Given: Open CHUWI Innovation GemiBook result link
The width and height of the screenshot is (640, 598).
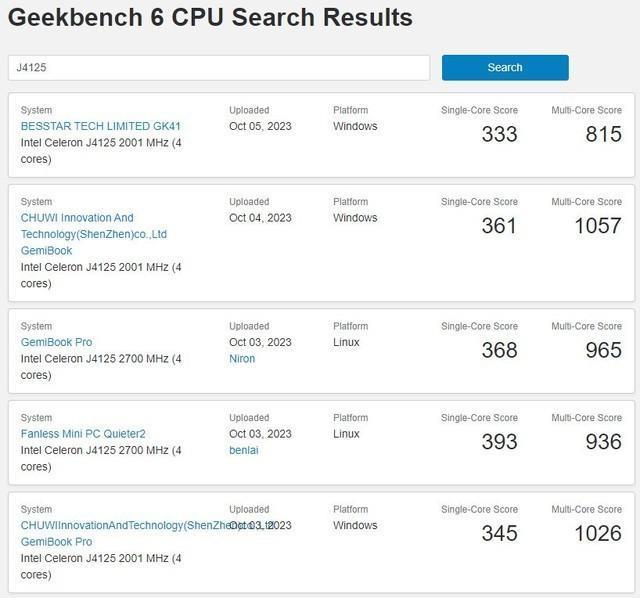Looking at the screenshot, I should click(x=93, y=234).
